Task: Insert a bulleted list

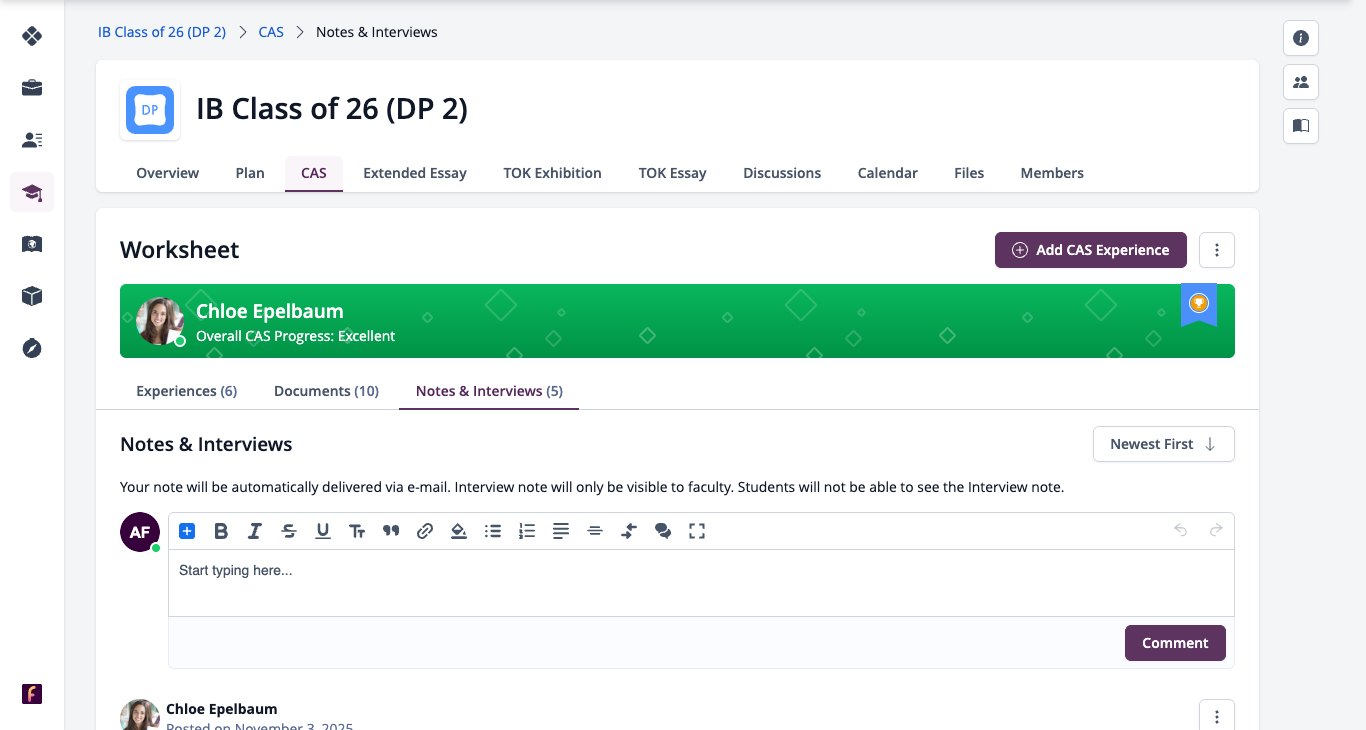Action: pyautogui.click(x=493, y=531)
